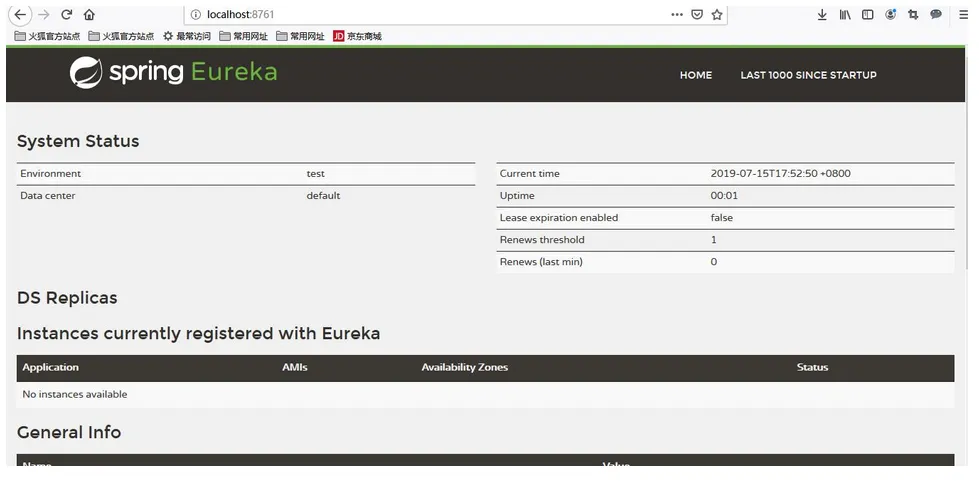The width and height of the screenshot is (979, 481).
Task: Open the first 常用网址 bookmark folder
Action: point(244,36)
